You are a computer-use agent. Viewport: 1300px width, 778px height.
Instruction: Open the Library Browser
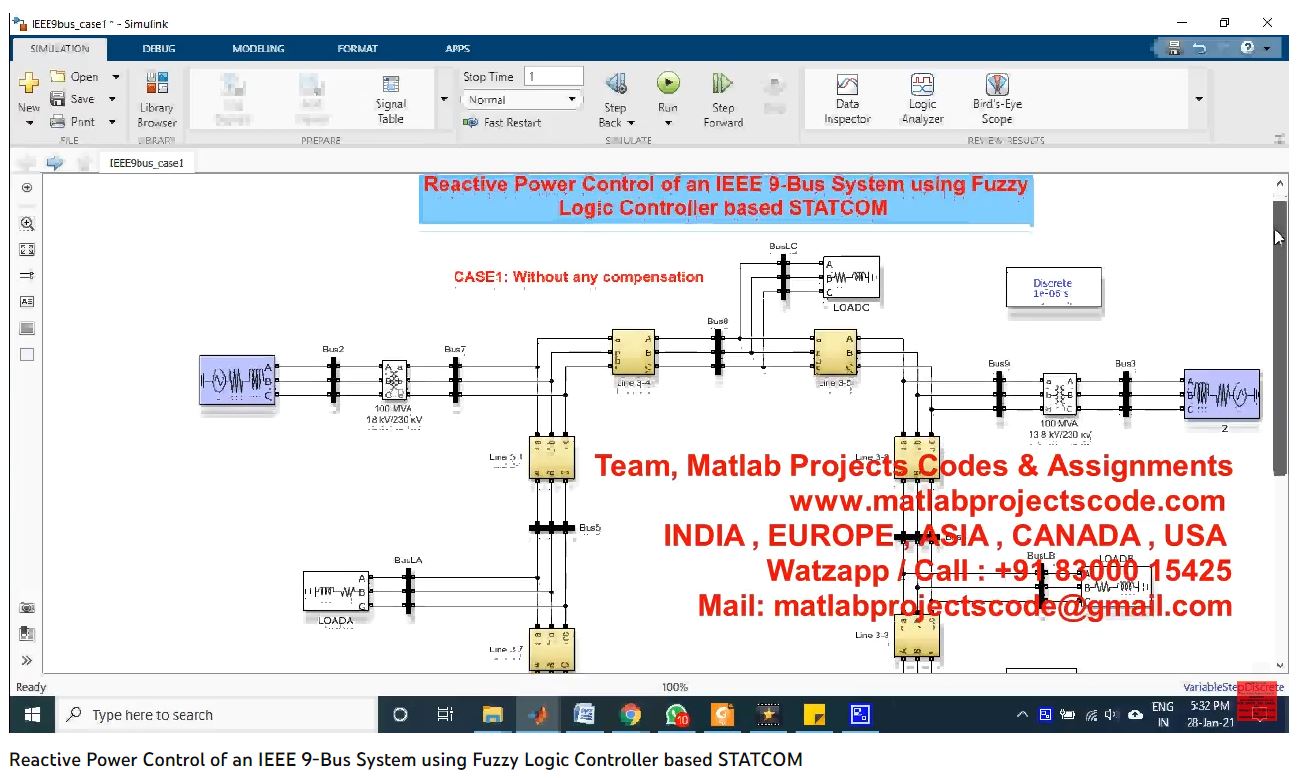click(156, 99)
